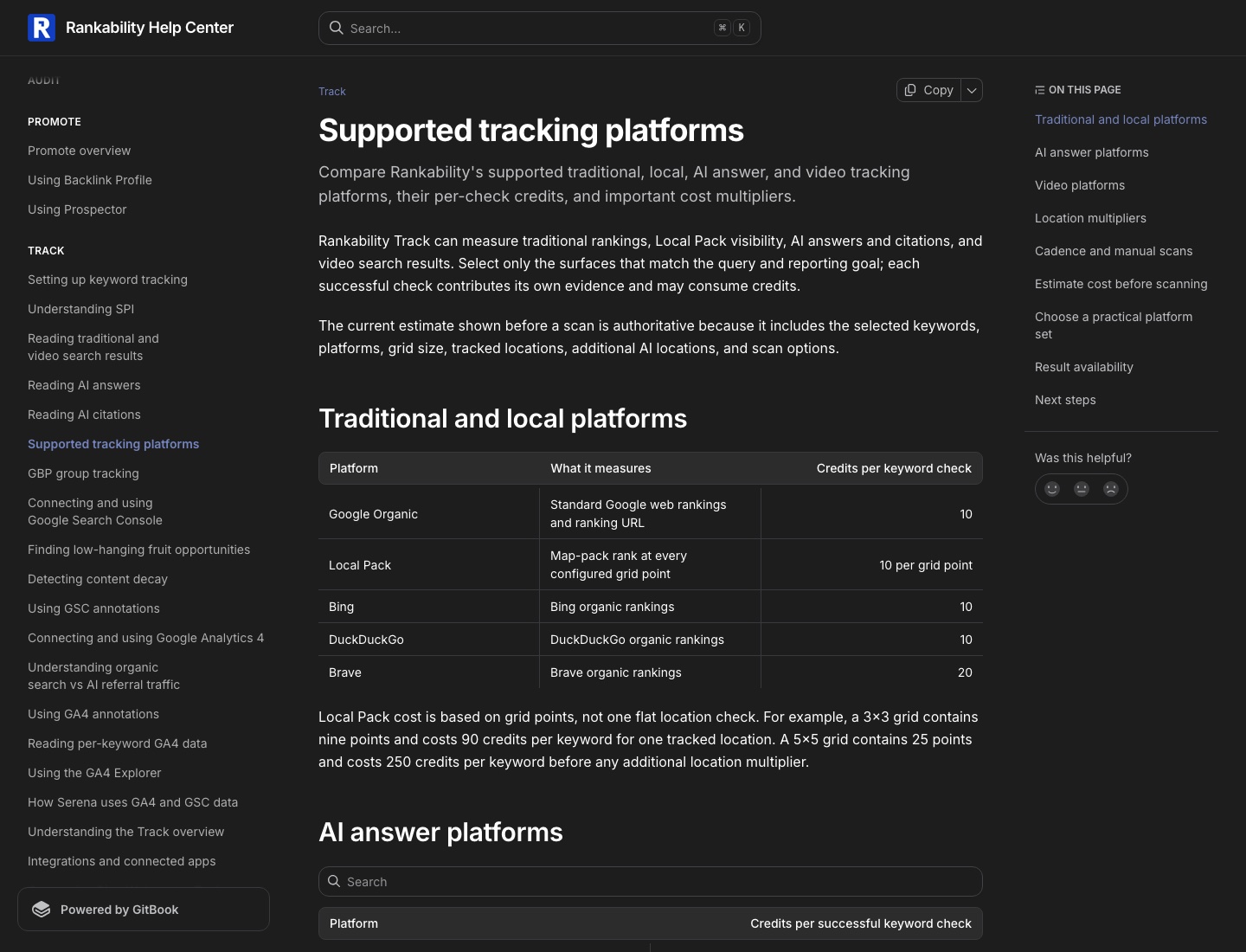This screenshot has width=1246, height=952.
Task: Jump to Estimate cost before scanning section
Action: tap(1121, 284)
